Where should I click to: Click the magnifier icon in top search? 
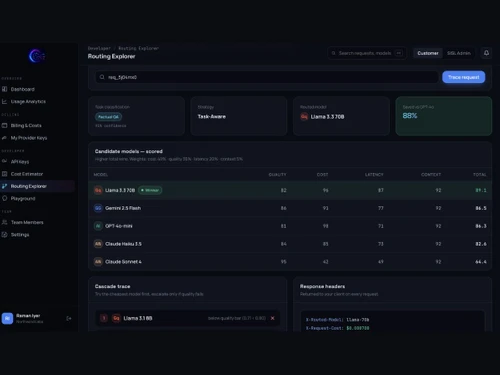click(x=333, y=53)
